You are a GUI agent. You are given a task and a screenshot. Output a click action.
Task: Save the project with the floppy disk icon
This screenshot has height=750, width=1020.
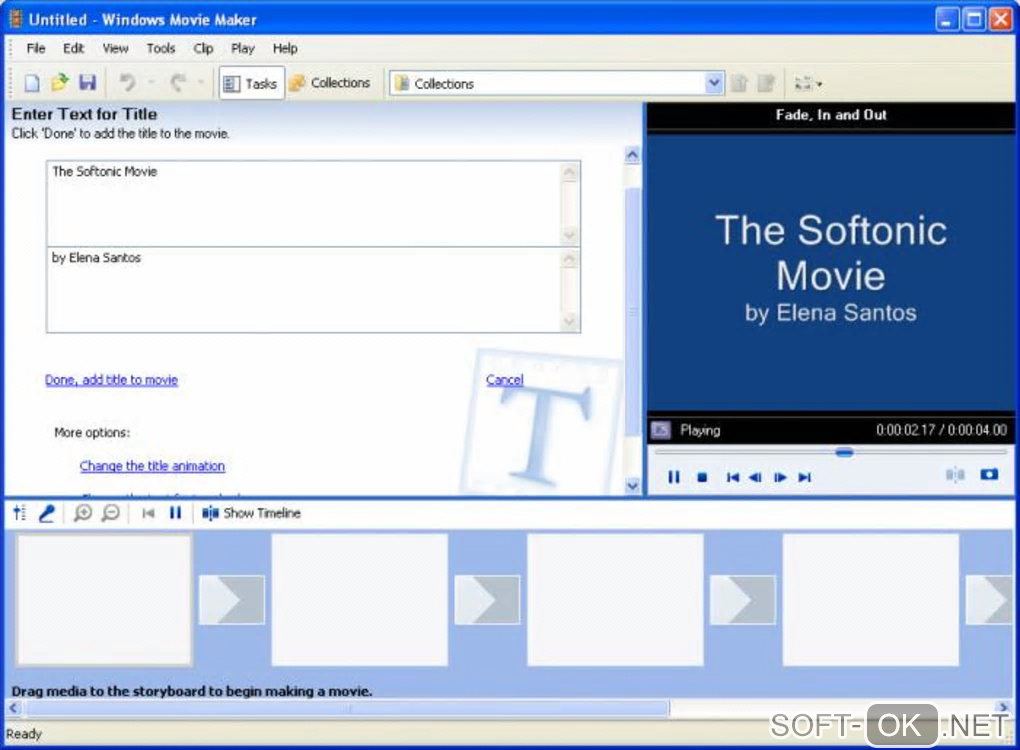(87, 83)
